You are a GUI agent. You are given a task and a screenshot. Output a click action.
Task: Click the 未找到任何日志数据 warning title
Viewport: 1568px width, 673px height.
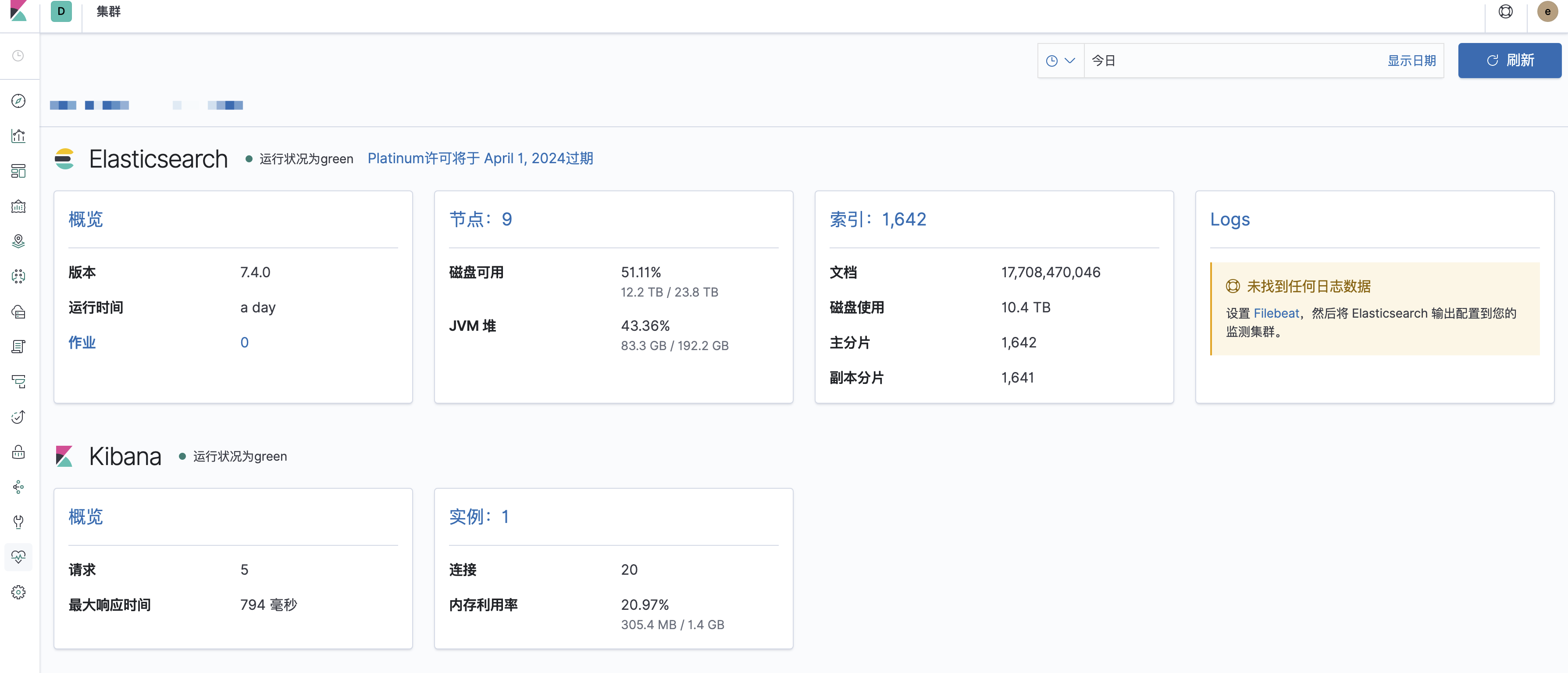click(x=1309, y=286)
